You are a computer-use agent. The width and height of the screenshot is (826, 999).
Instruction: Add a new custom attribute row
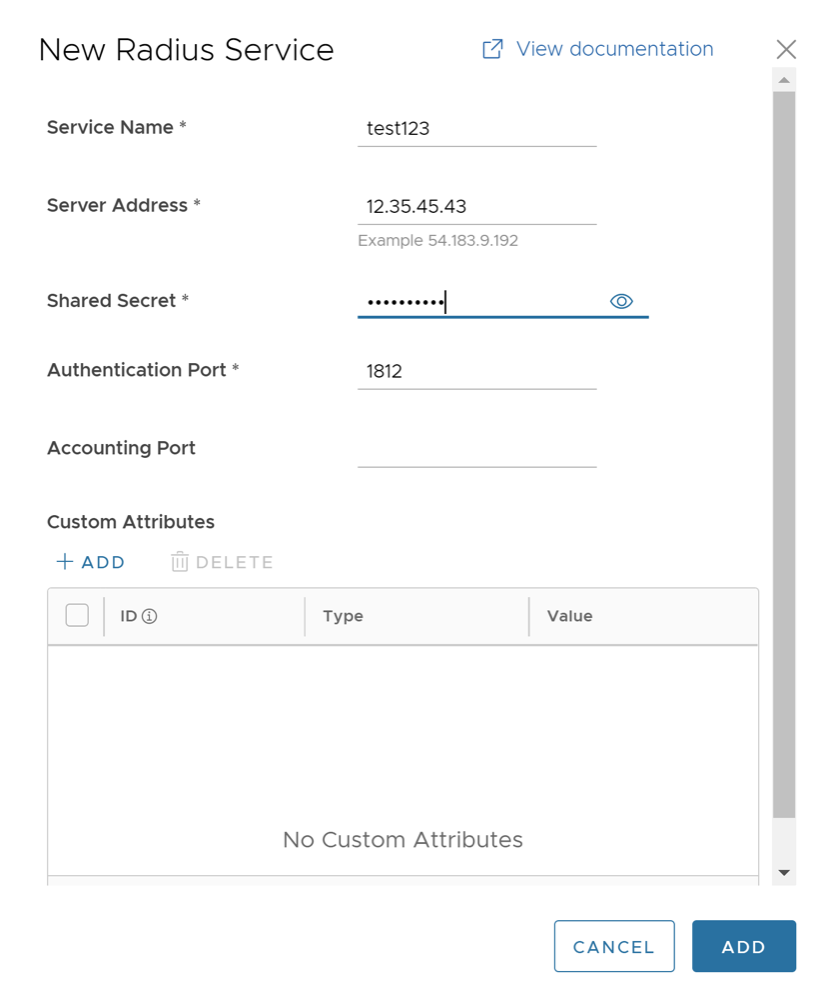(91, 562)
